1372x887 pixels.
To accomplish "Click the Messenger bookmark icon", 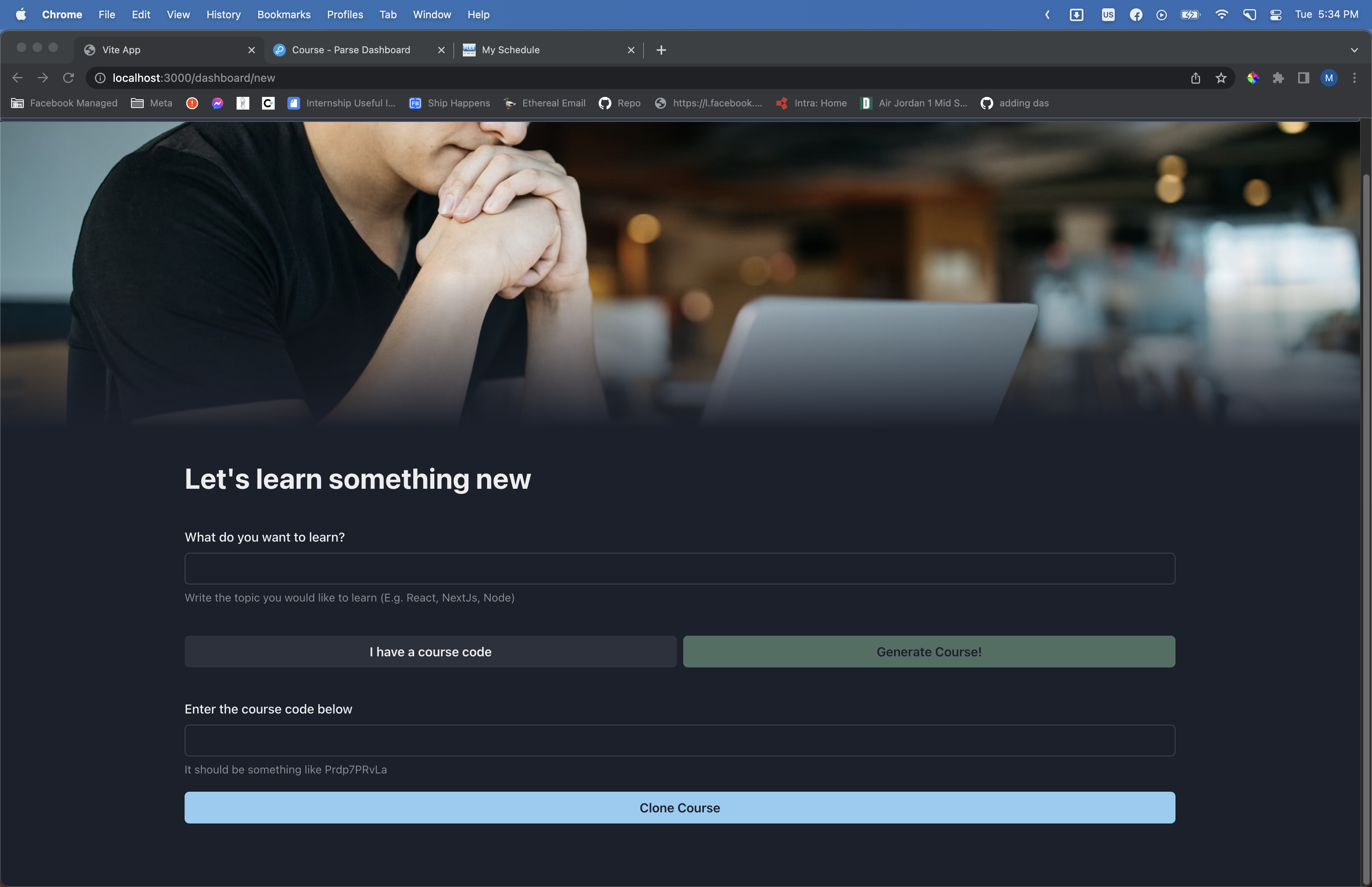I will [217, 103].
